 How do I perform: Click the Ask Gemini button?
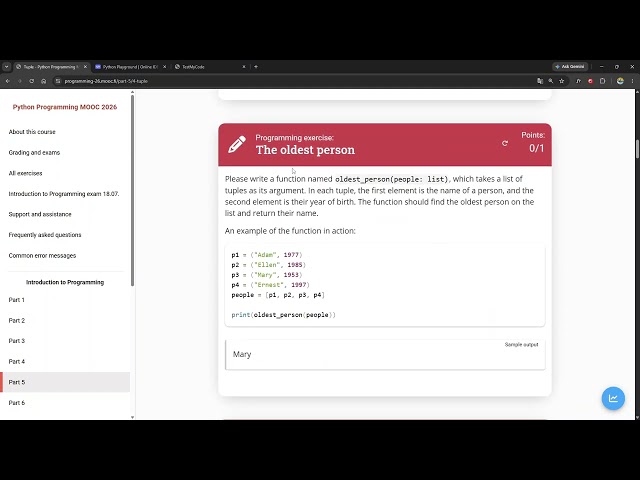571,67
